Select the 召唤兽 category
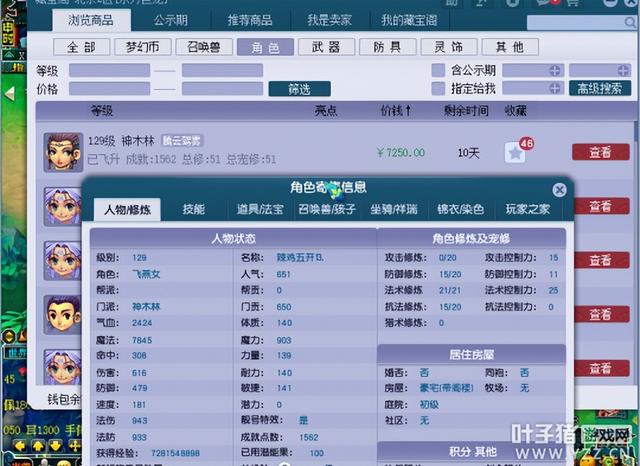This screenshot has height=466, width=640. (204, 47)
